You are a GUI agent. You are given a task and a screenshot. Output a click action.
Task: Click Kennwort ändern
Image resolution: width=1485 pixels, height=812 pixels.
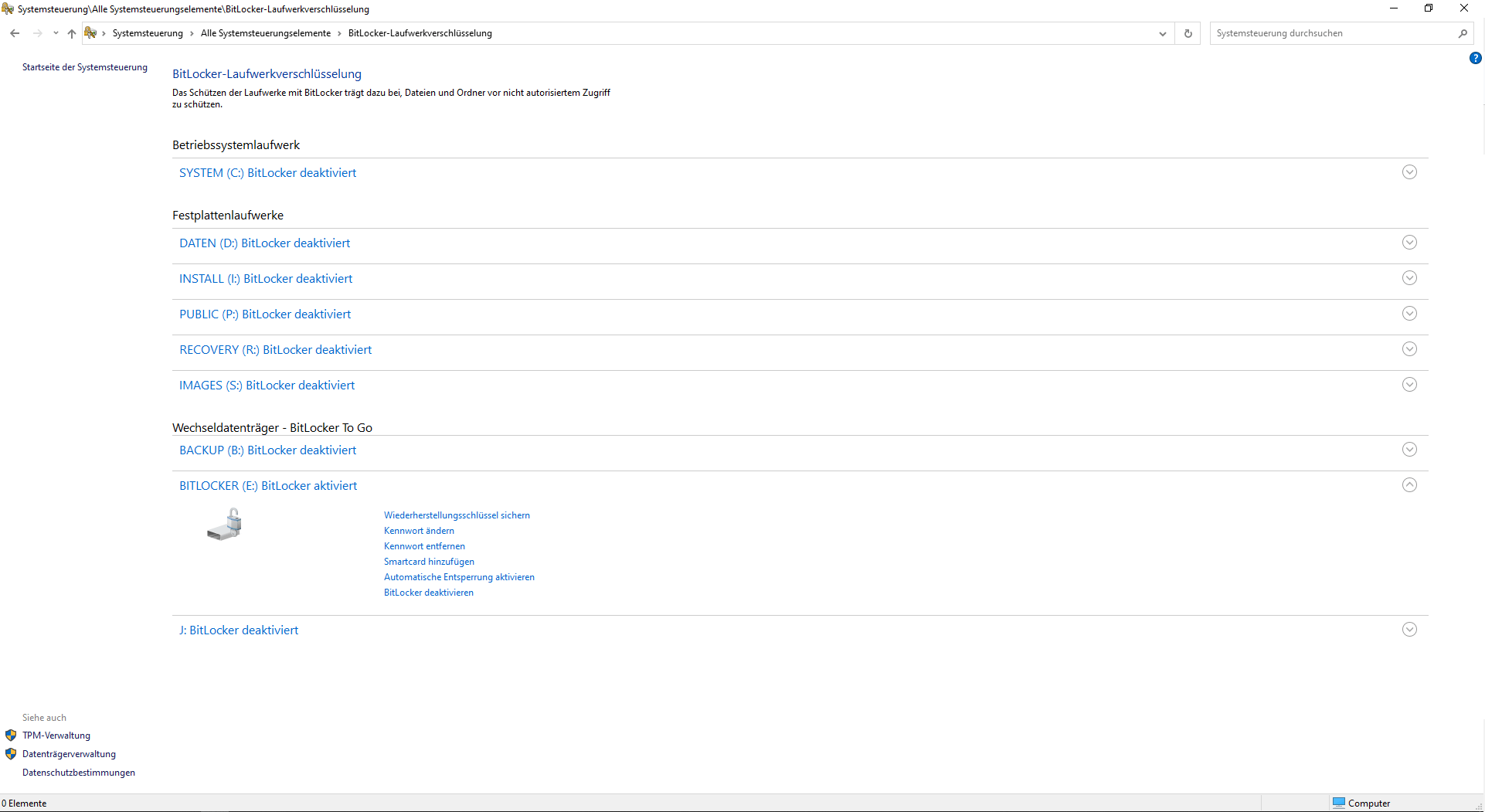419,531
